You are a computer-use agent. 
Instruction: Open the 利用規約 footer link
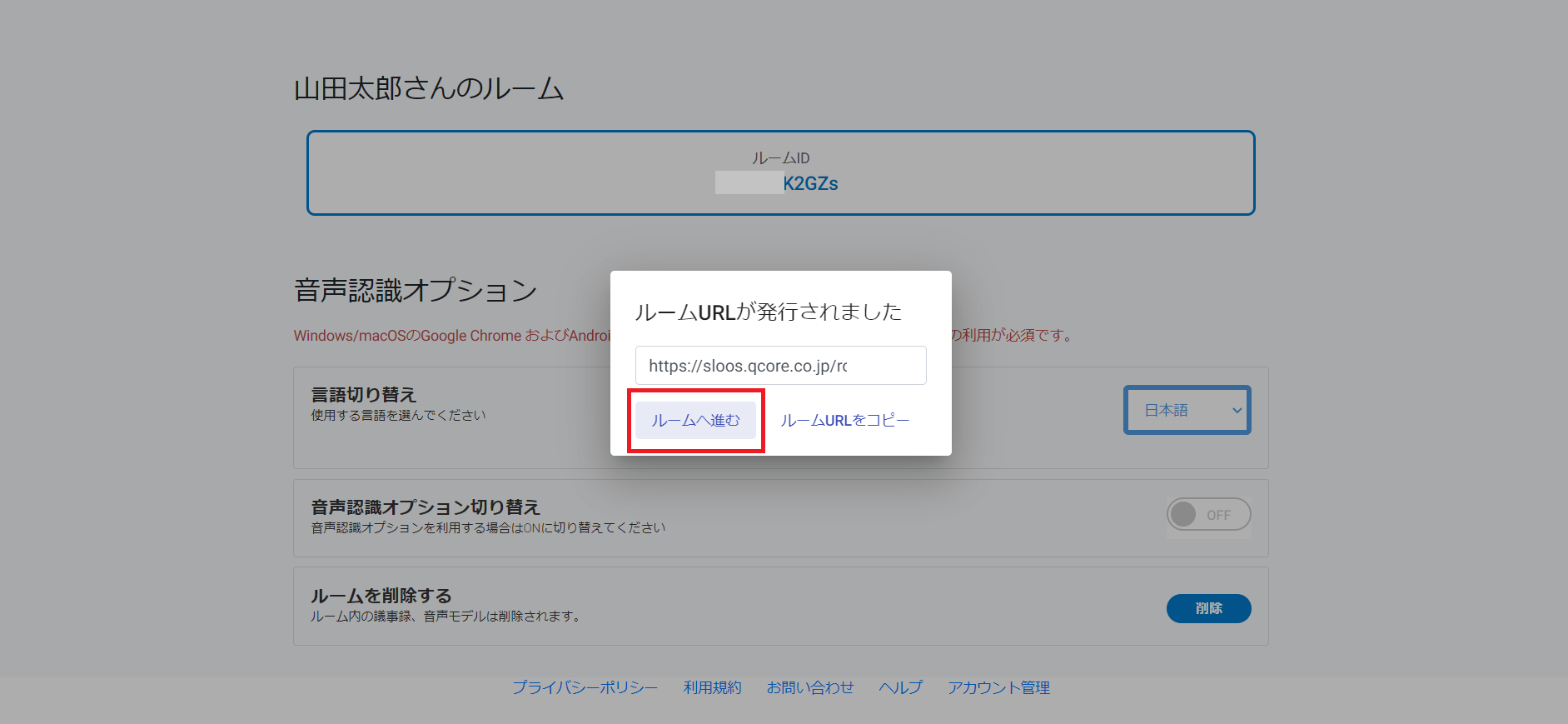coord(712,687)
